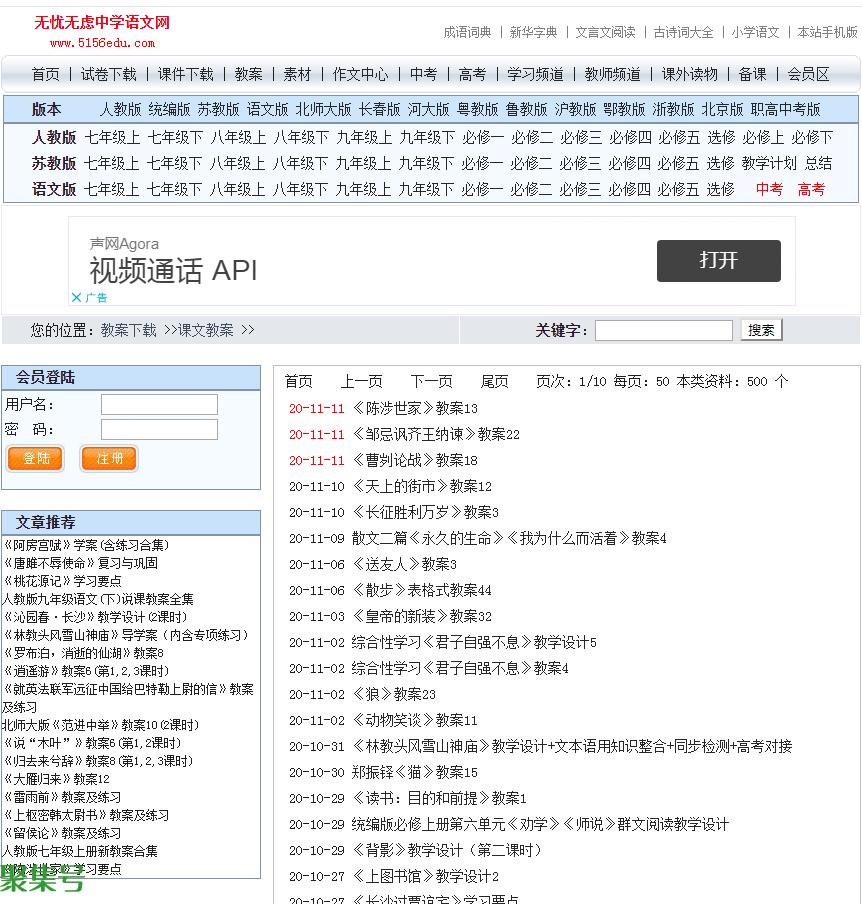Open the 《陈涉世家》教案13 article

pos(414,408)
